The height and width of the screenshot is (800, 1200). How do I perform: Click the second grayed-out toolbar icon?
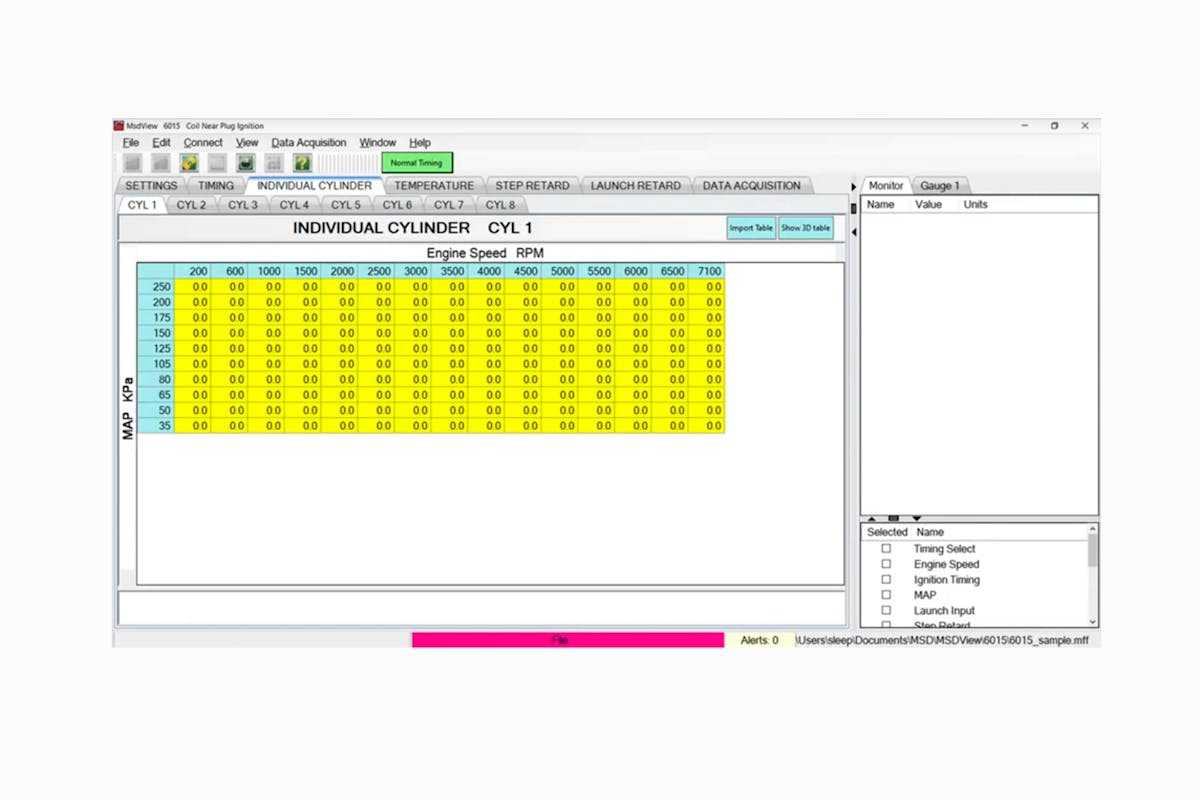tap(160, 162)
